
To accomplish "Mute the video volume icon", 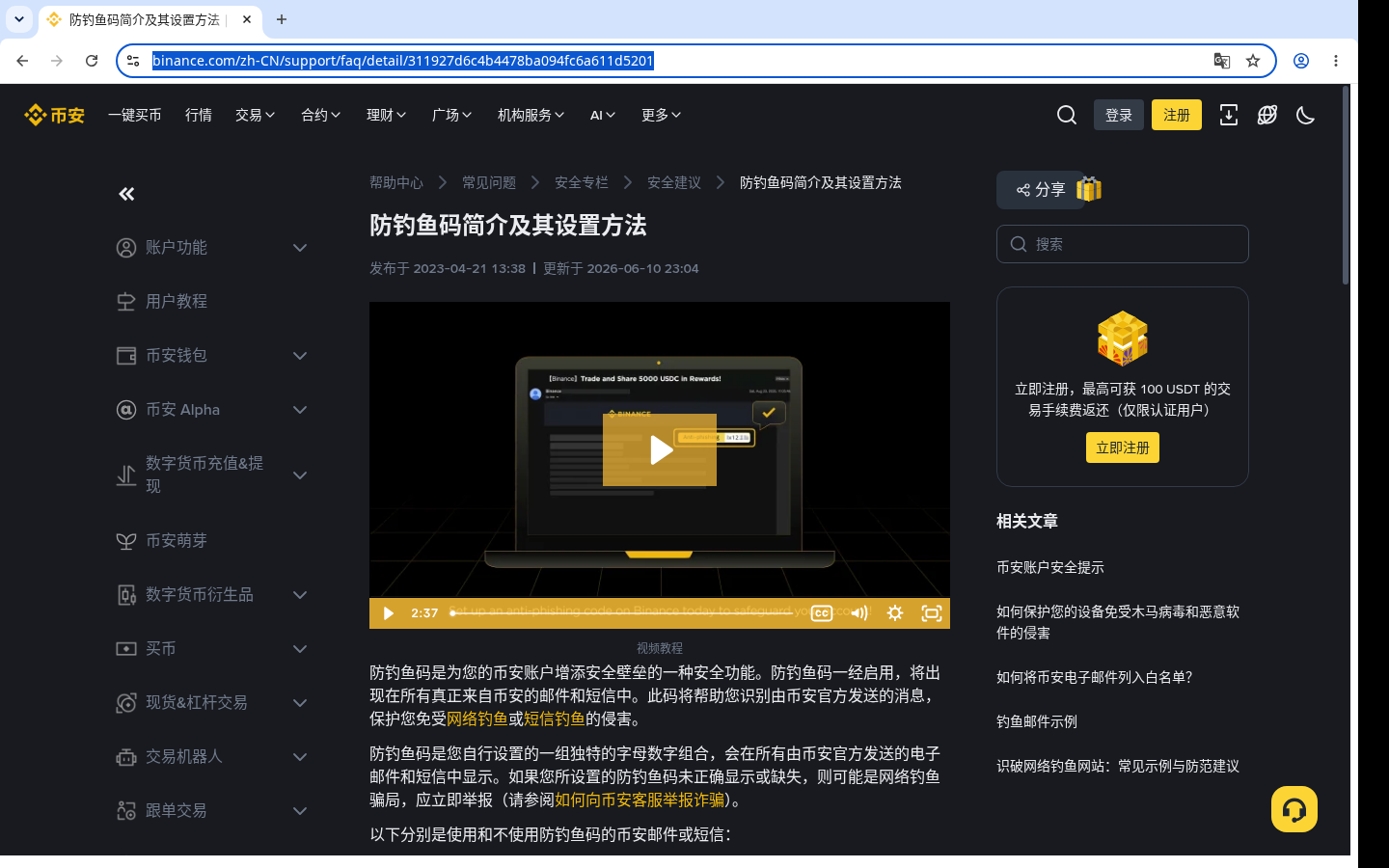I will click(859, 613).
